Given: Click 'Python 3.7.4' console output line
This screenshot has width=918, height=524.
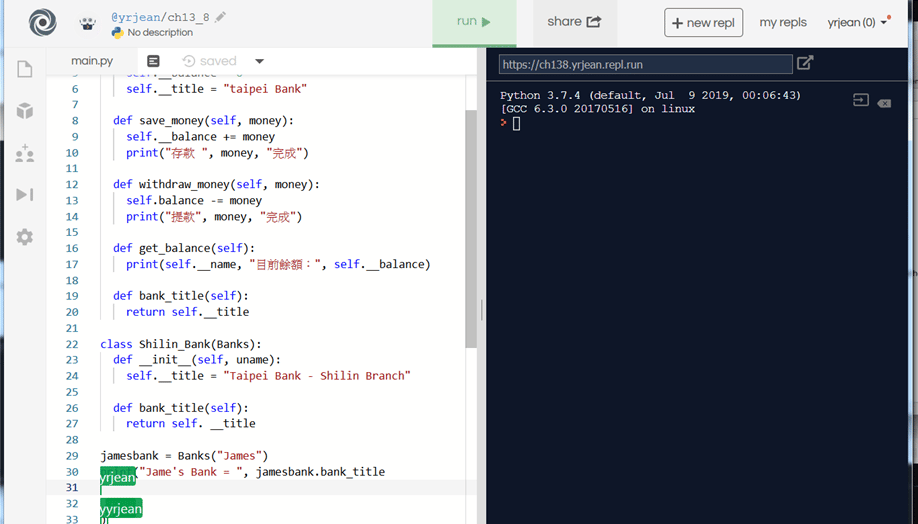Looking at the screenshot, I should (x=650, y=95).
